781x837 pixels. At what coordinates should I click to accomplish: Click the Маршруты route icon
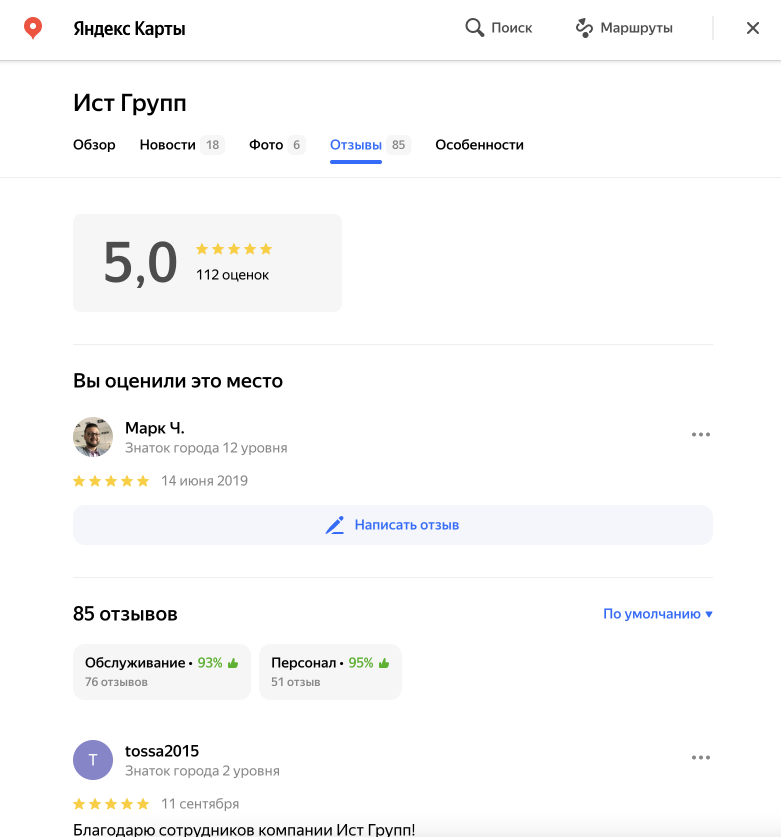click(x=585, y=28)
